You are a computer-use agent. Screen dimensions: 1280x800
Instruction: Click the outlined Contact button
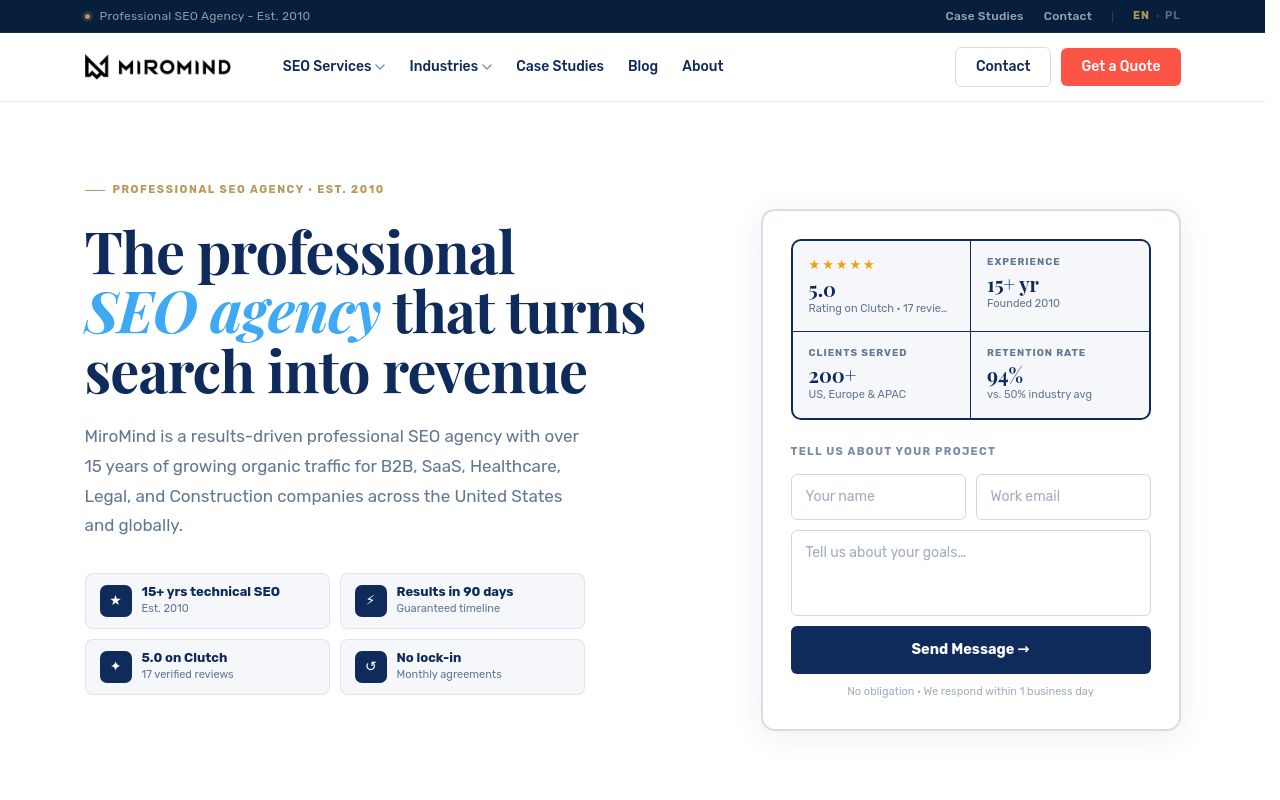pos(1003,67)
